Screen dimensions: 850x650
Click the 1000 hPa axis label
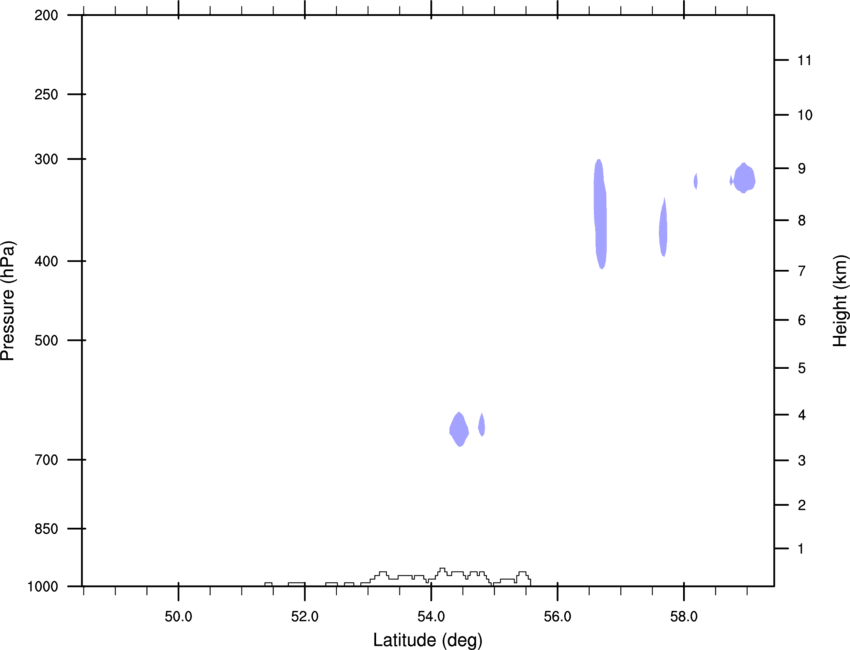pos(43,587)
